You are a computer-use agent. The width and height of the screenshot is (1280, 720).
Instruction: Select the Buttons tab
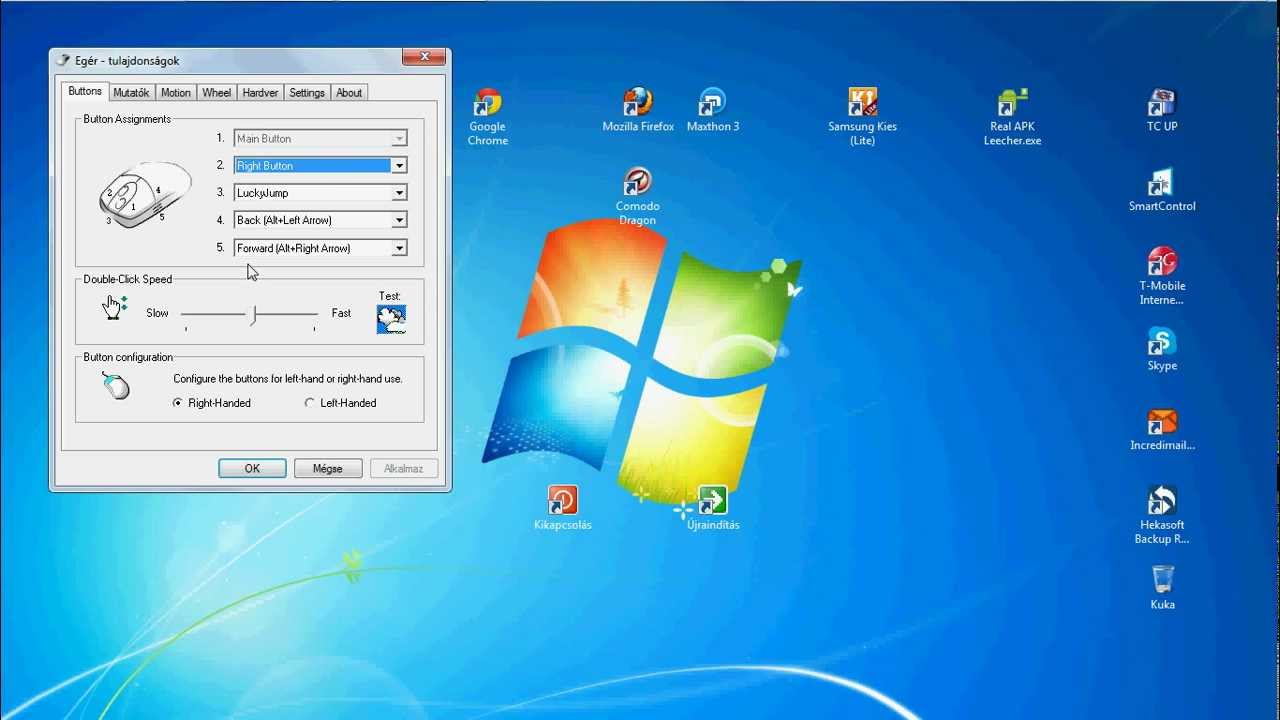click(x=85, y=91)
